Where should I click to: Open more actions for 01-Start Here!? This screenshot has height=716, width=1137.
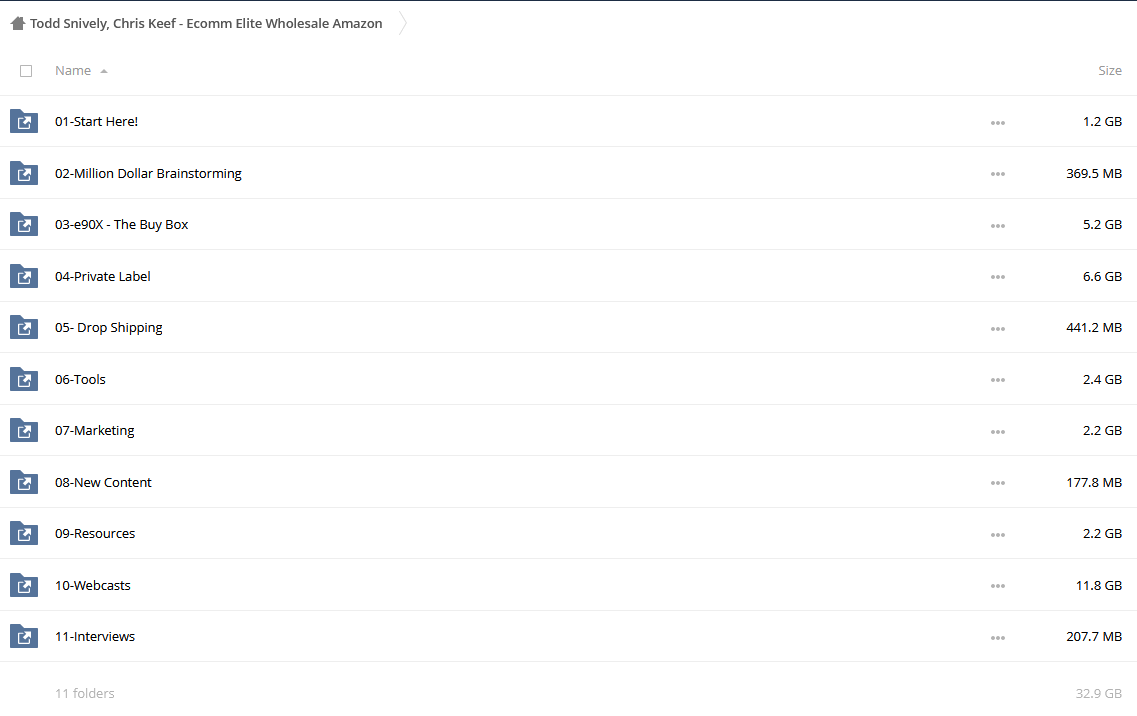tap(998, 123)
